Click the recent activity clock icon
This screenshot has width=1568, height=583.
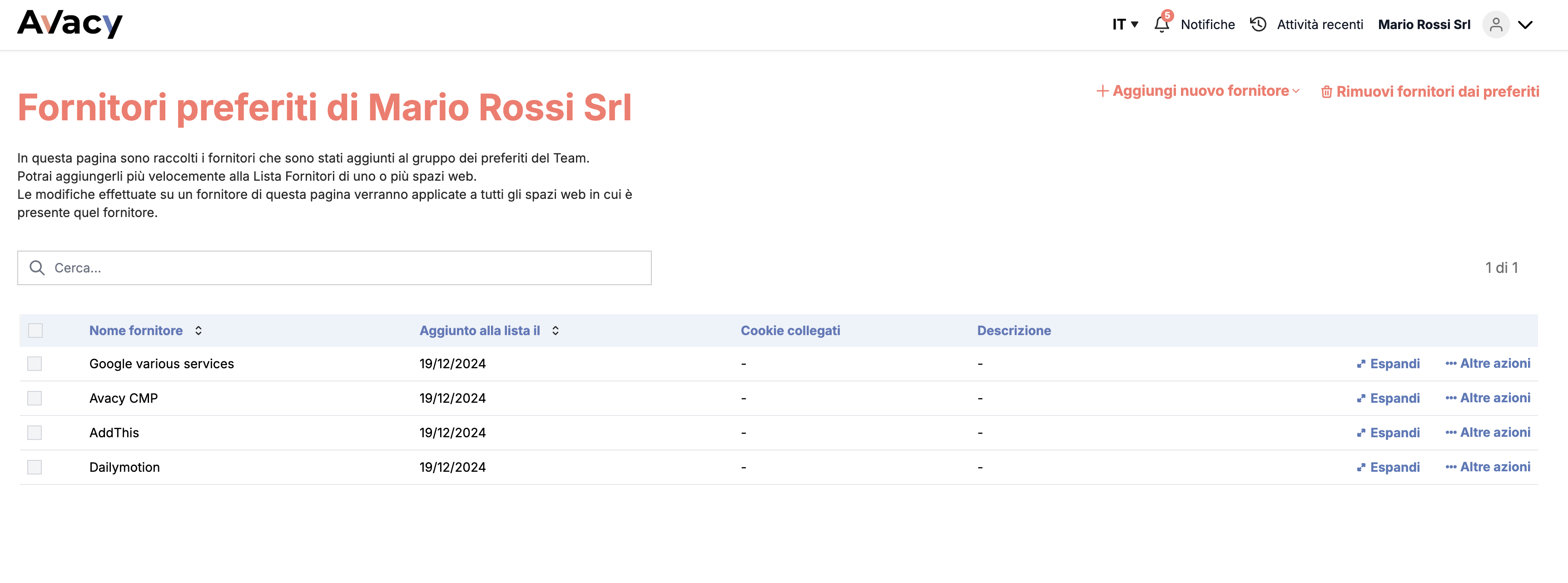(x=1258, y=25)
